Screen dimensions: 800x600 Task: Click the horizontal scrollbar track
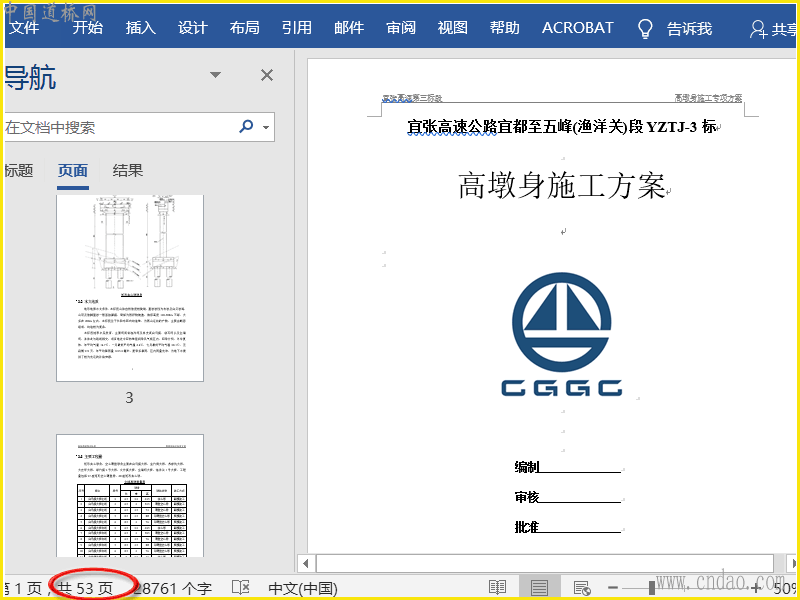(545, 564)
